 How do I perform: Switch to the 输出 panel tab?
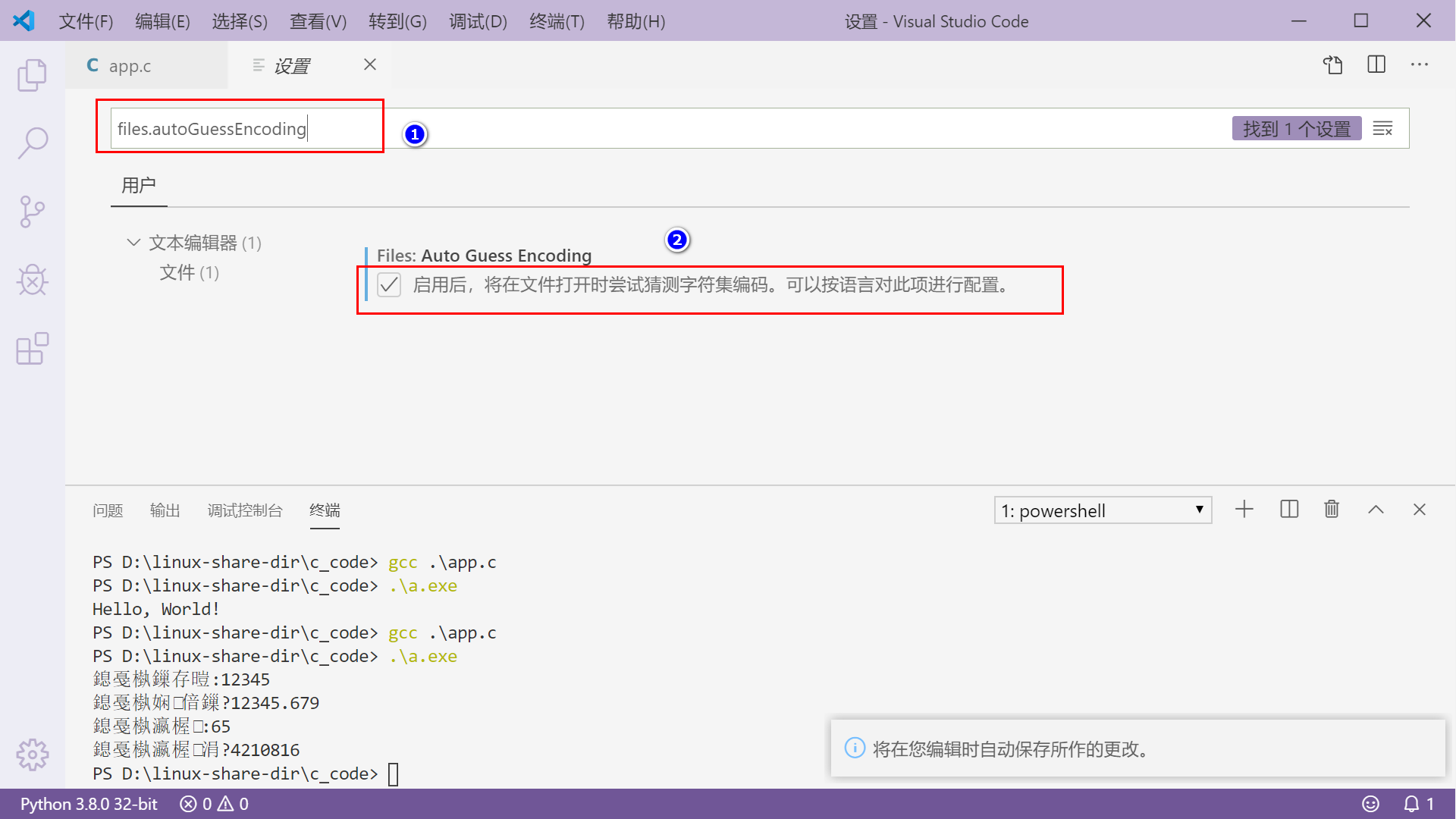coord(165,510)
